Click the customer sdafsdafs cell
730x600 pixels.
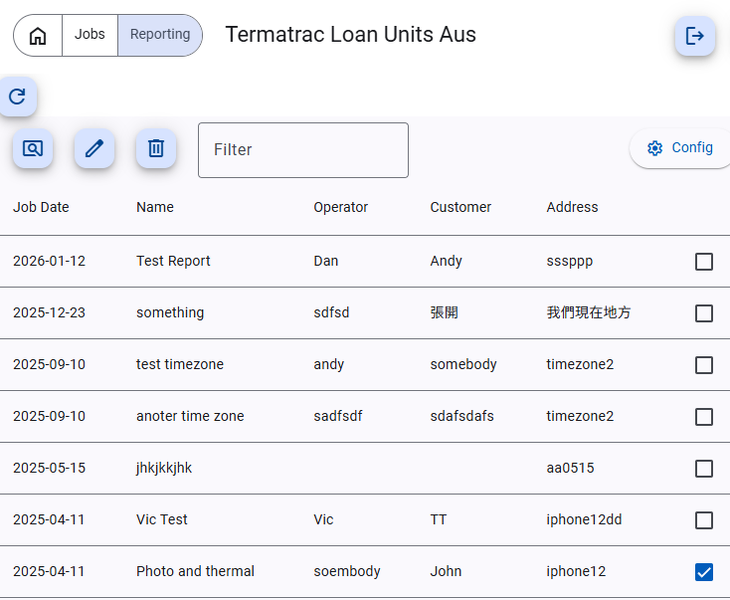[462, 416]
